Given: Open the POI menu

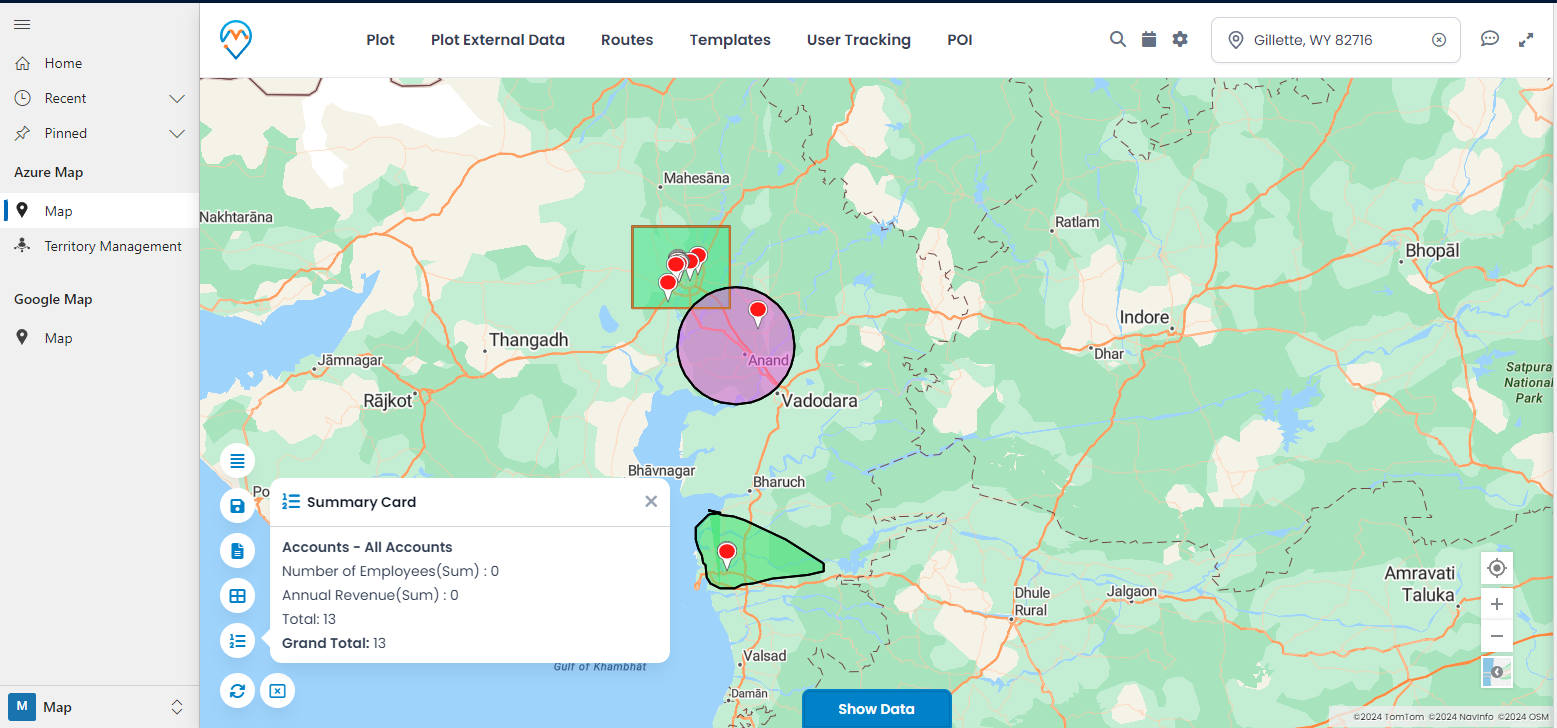Looking at the screenshot, I should pos(960,40).
